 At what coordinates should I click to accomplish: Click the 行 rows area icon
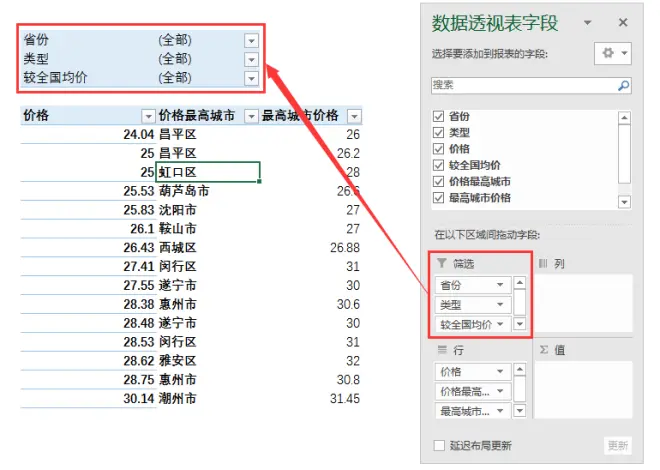pyautogui.click(x=442, y=350)
